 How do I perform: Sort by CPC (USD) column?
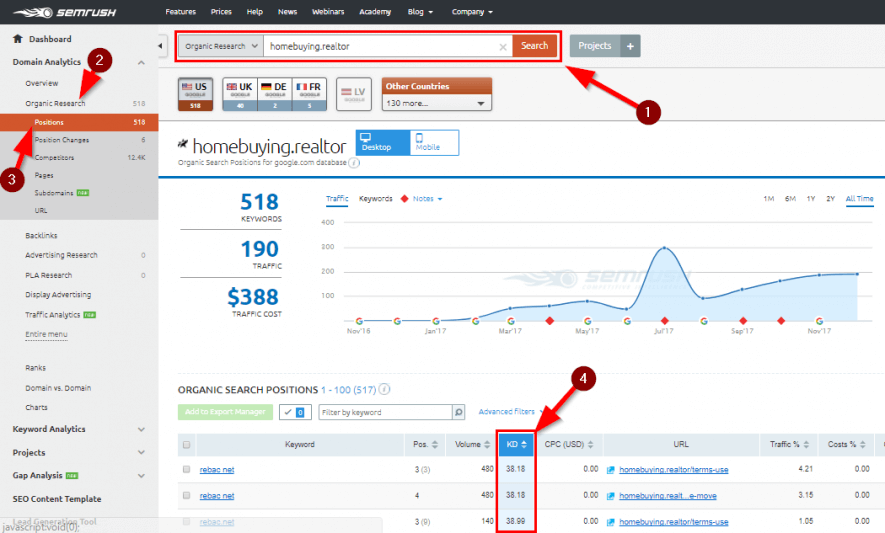click(568, 444)
